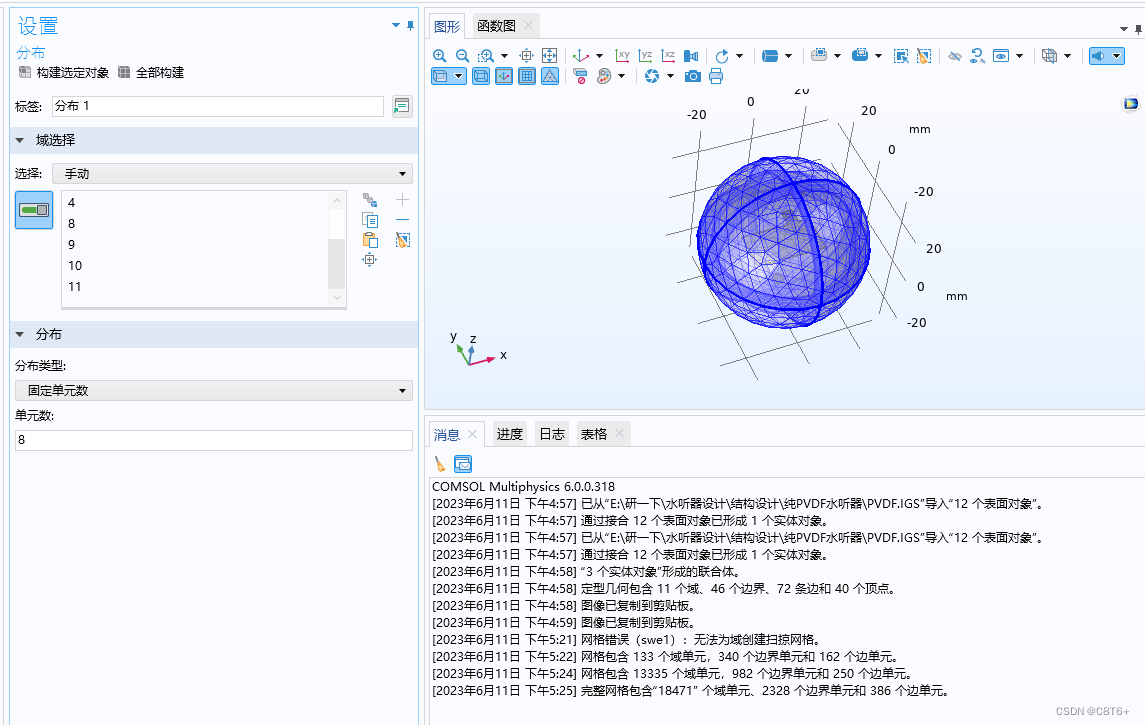Click the scene light aperture icon
The image size is (1145, 725).
tap(652, 76)
